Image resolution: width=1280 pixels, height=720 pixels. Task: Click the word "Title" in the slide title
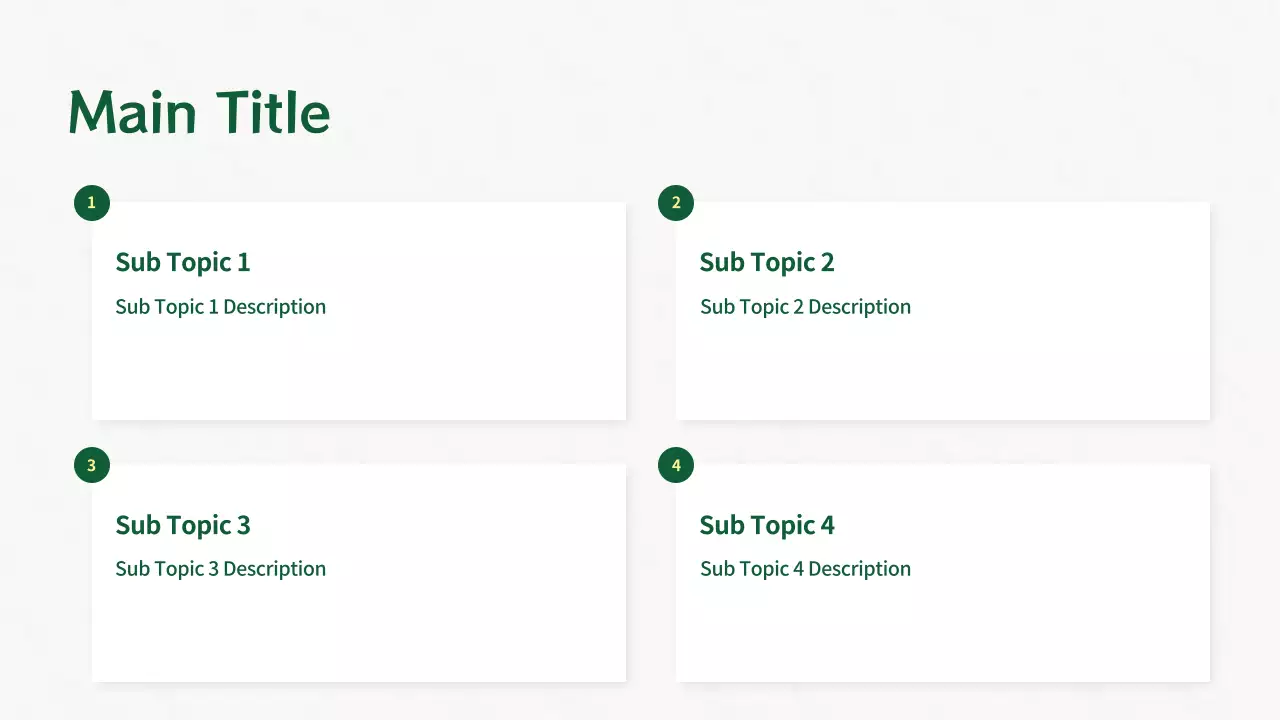272,112
